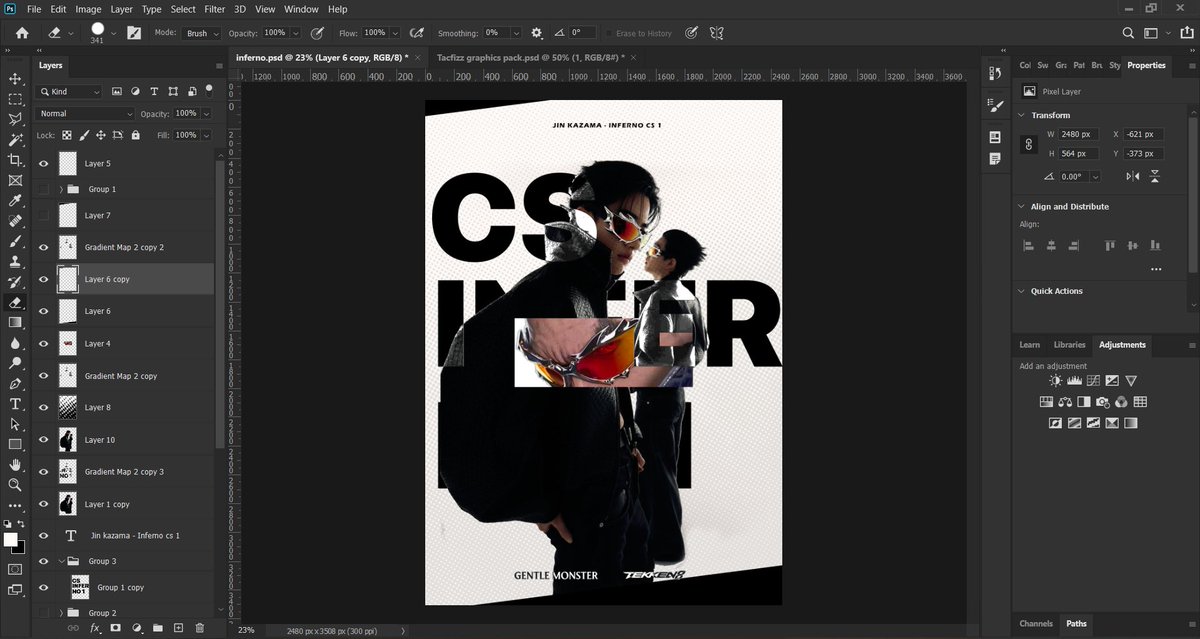Image resolution: width=1200 pixels, height=639 pixels.
Task: Select the Gradient tool
Action: pos(15,322)
